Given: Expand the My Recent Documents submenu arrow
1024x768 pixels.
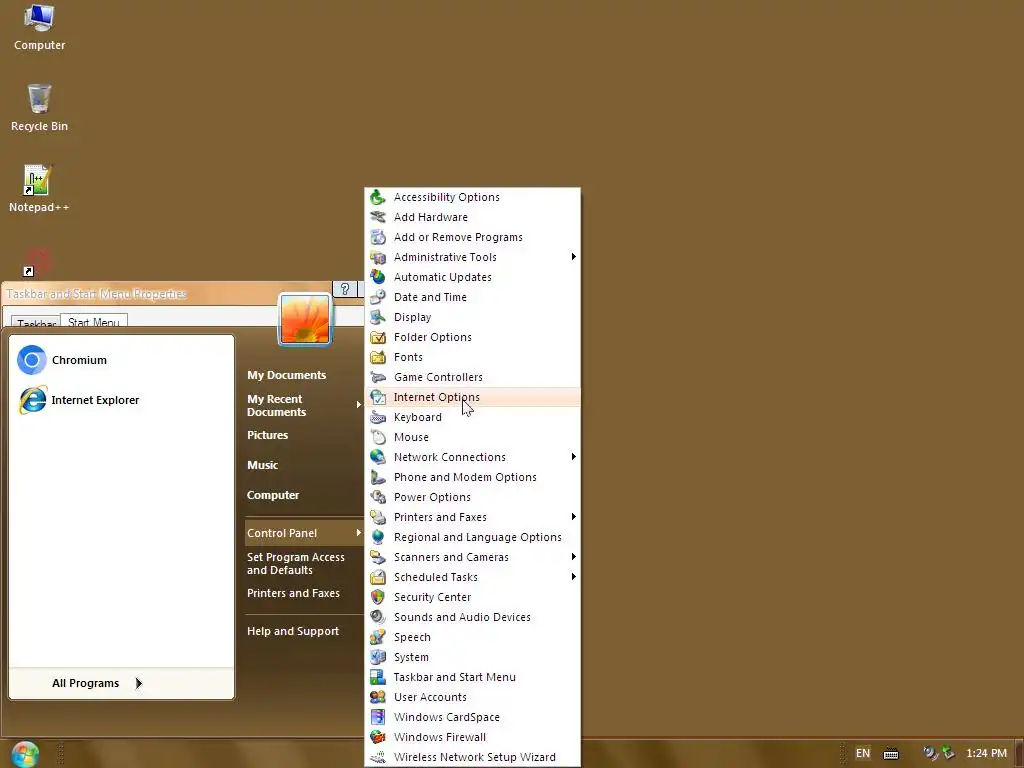Looking at the screenshot, I should point(358,405).
